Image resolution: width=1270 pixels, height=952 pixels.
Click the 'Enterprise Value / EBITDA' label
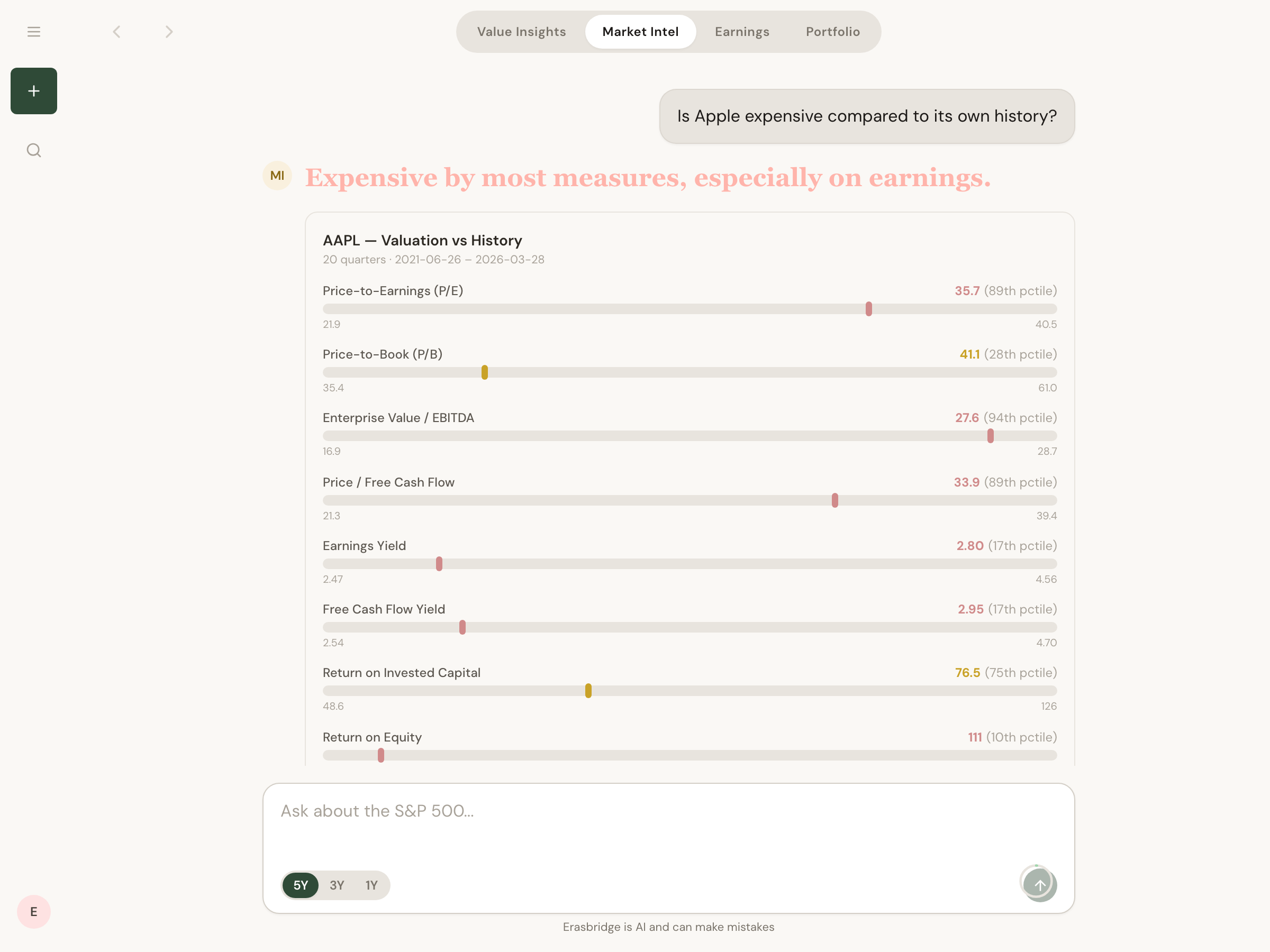click(x=398, y=418)
